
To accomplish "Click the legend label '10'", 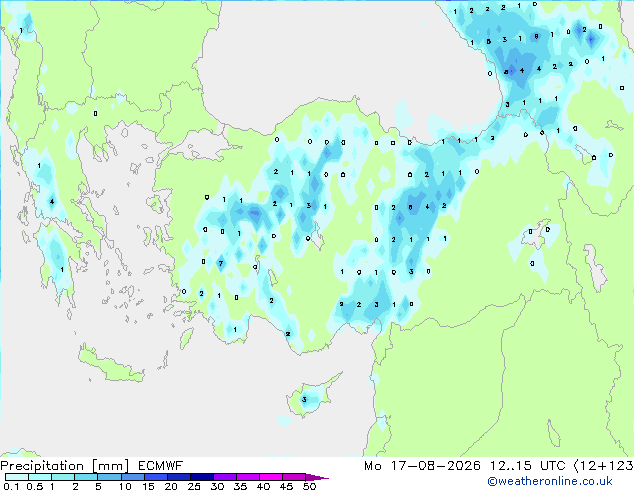I will click(125, 486).
